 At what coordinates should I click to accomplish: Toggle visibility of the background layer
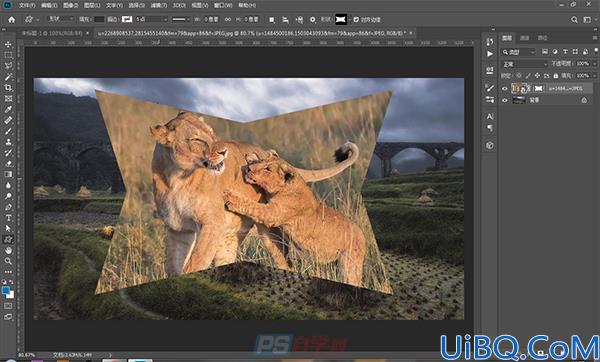point(505,100)
